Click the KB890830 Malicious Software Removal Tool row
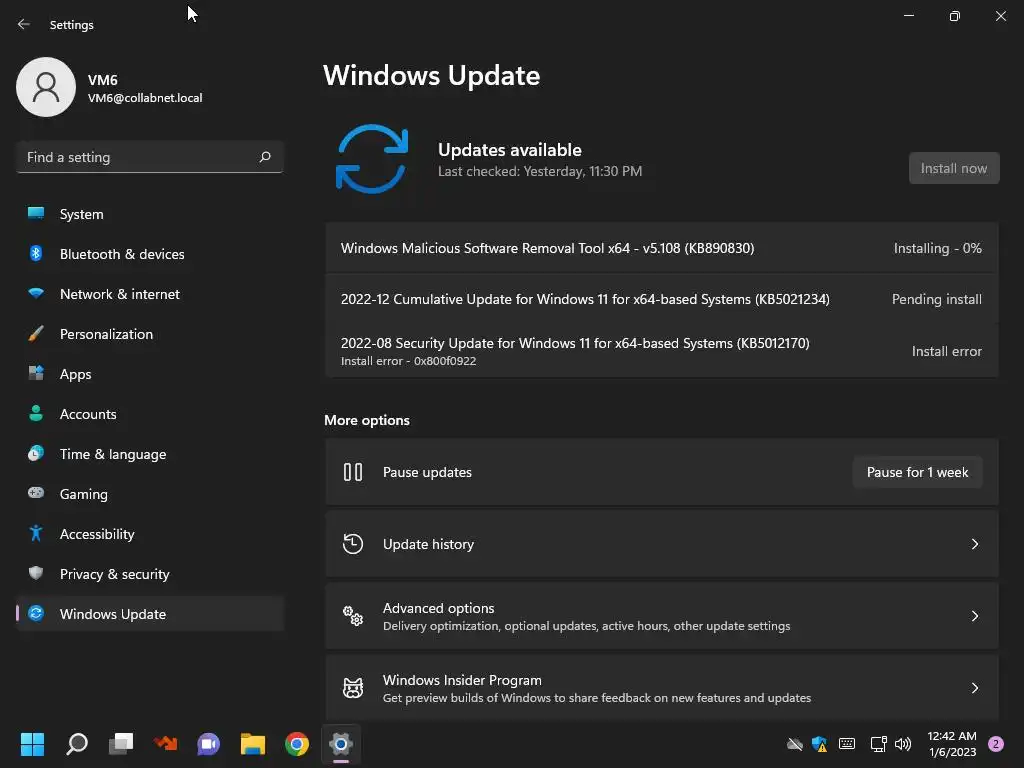This screenshot has height=768, width=1024. pos(662,248)
